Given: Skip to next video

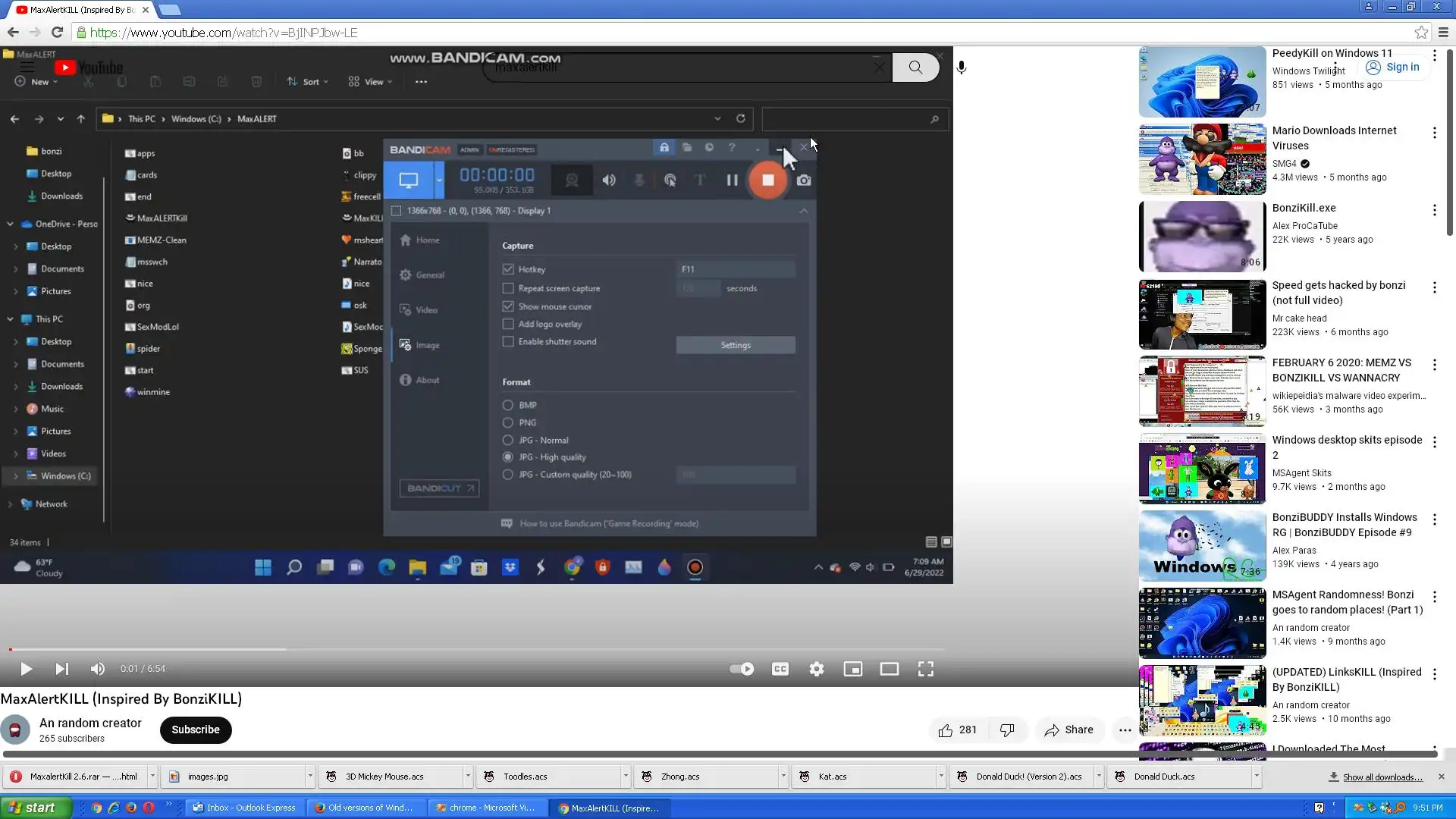Looking at the screenshot, I should [x=62, y=669].
